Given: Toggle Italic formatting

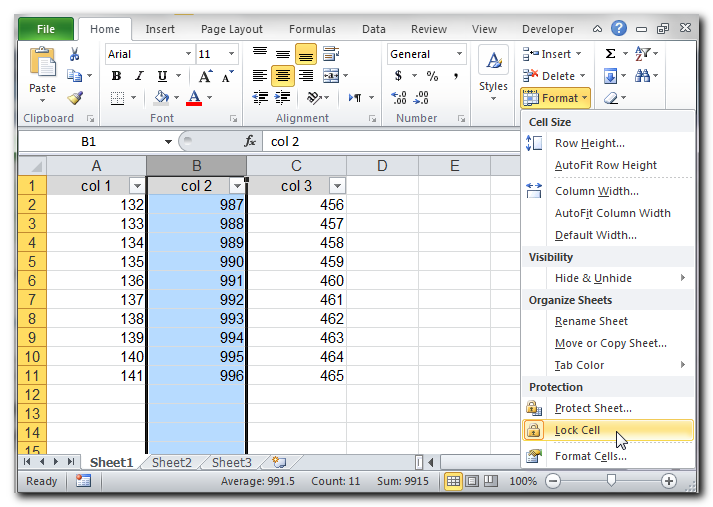Looking at the screenshot, I should click(138, 76).
